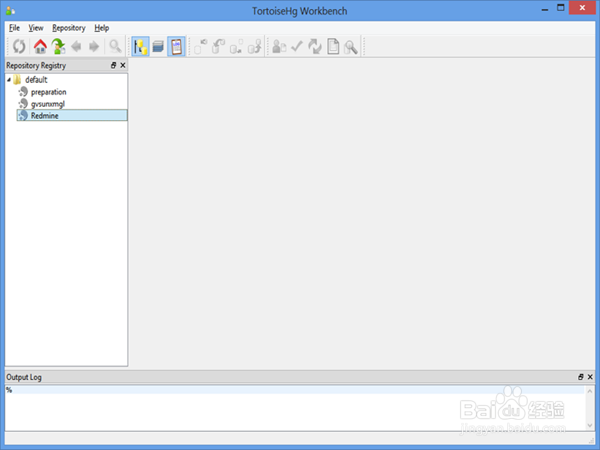
Task: Click the Refresh repository toolbar icon
Action: click(x=19, y=47)
